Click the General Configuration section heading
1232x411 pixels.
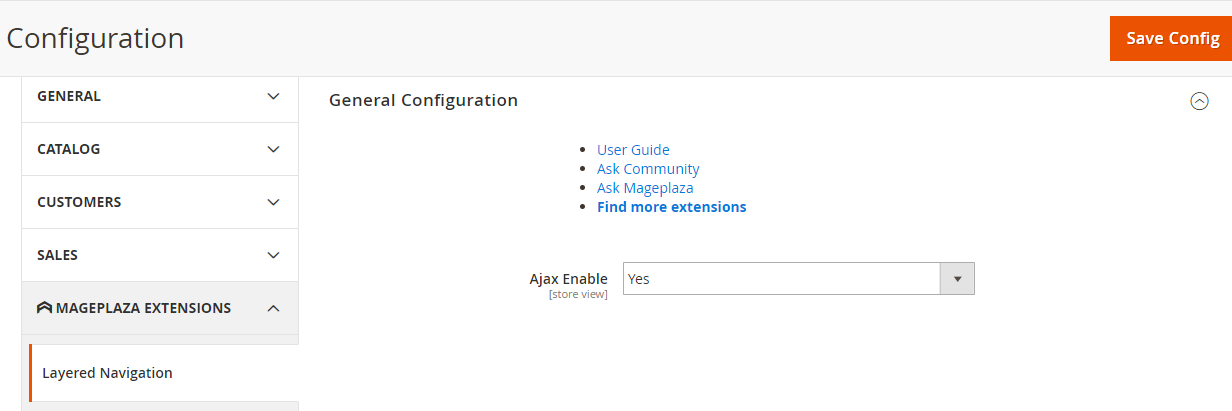423,101
